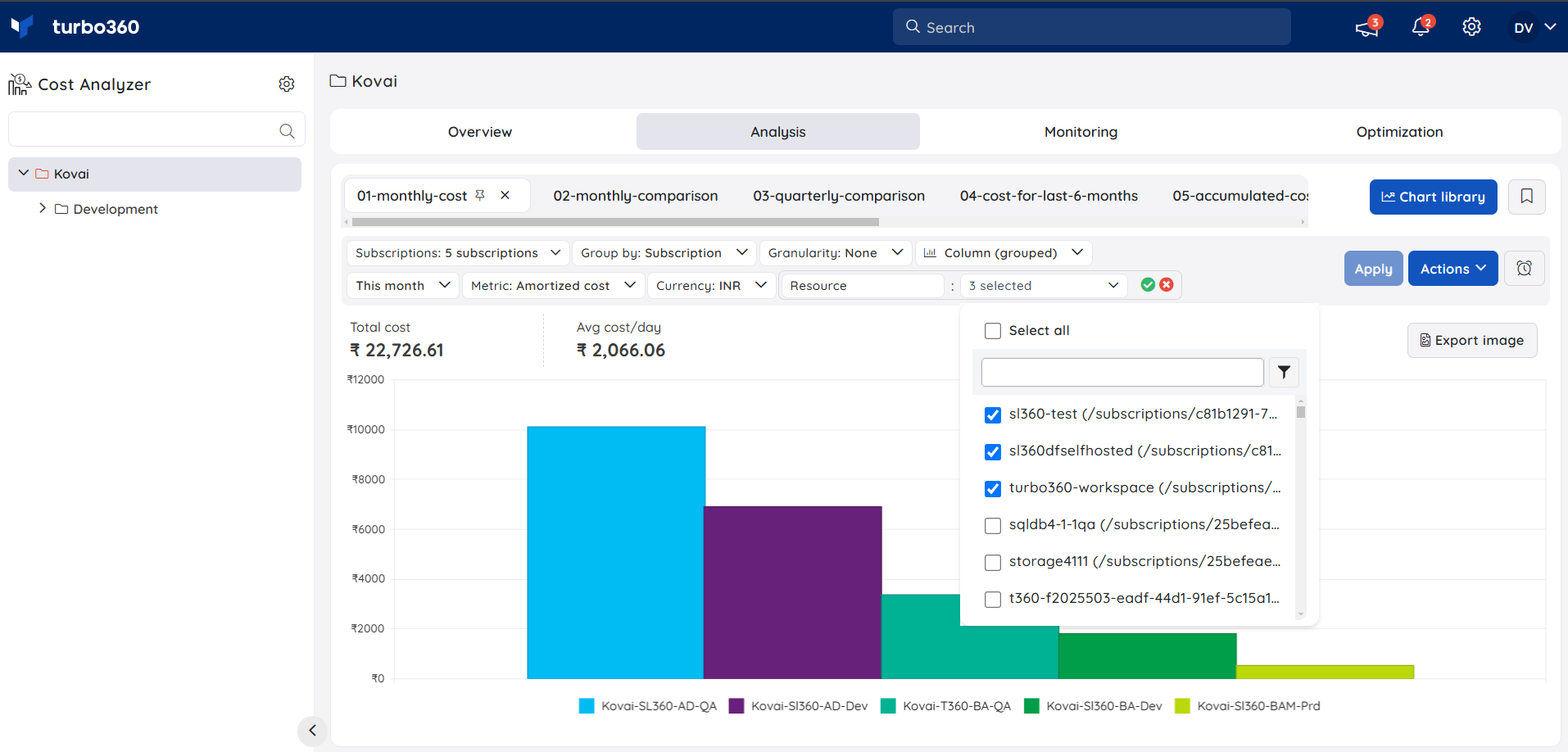Confirm filter with green check icon
This screenshot has width=1568, height=752.
pyautogui.click(x=1148, y=284)
